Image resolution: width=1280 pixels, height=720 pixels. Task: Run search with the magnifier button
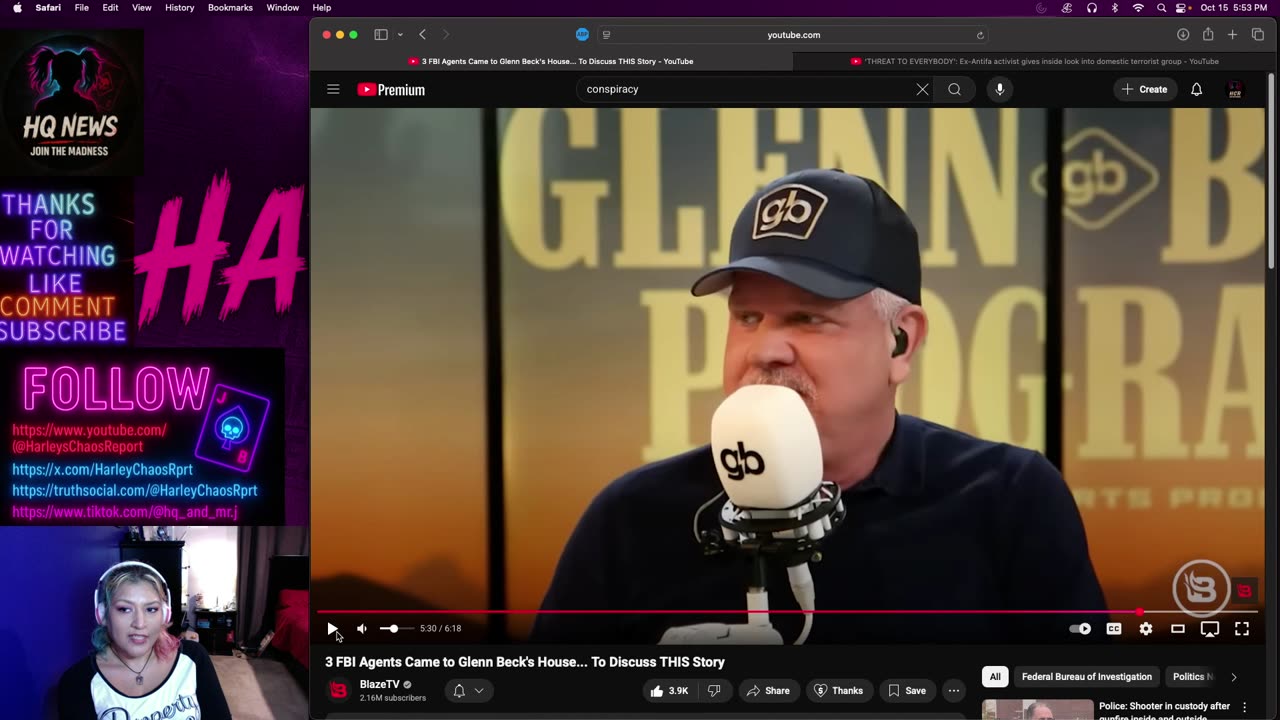tap(955, 89)
